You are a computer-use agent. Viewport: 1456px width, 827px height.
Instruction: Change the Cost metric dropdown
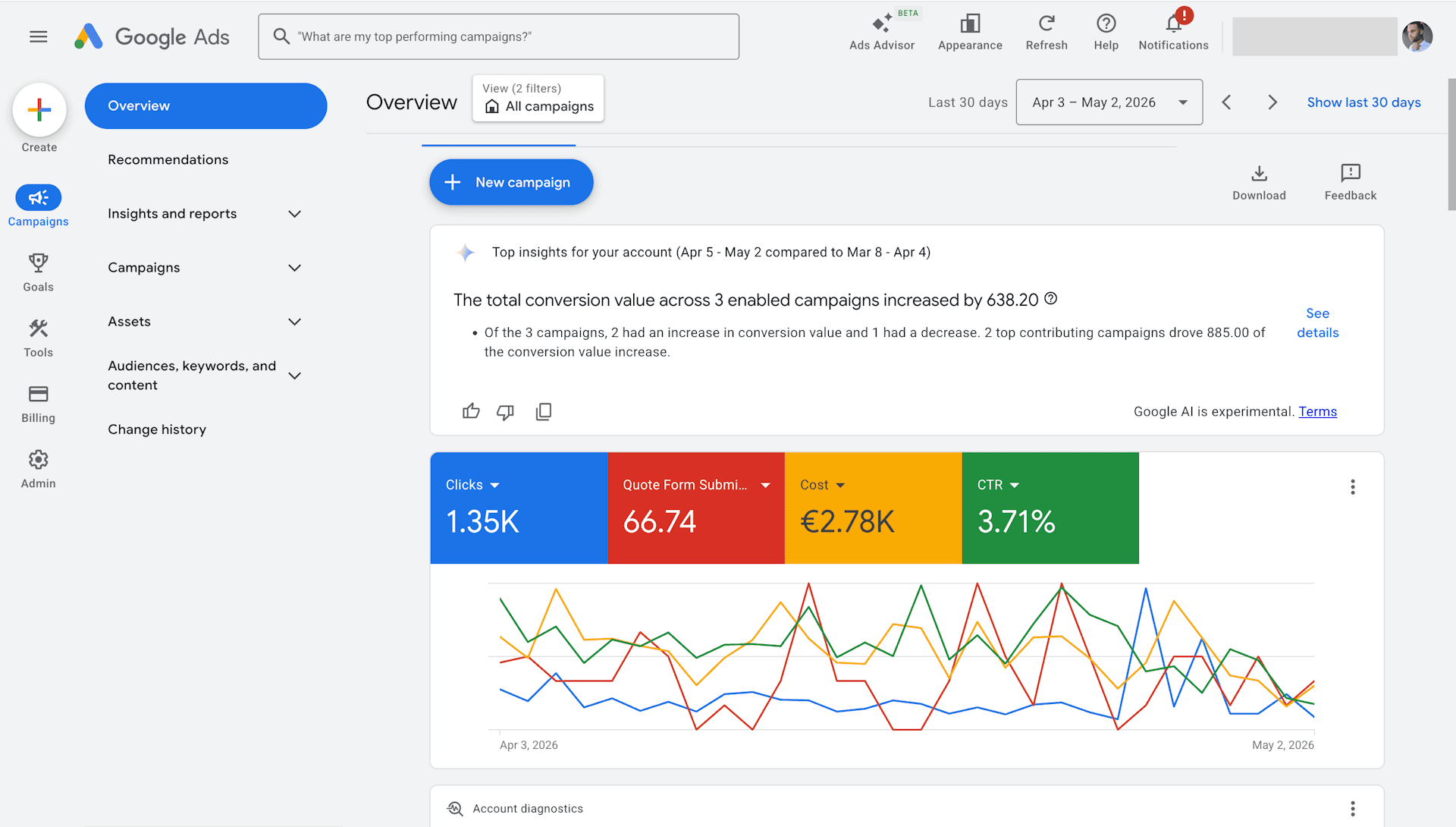822,485
